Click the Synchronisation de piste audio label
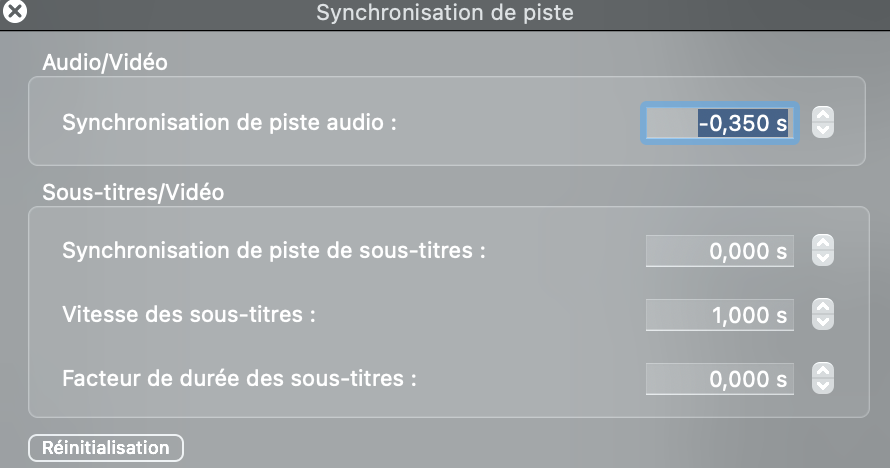This screenshot has height=468, width=890. [229, 123]
